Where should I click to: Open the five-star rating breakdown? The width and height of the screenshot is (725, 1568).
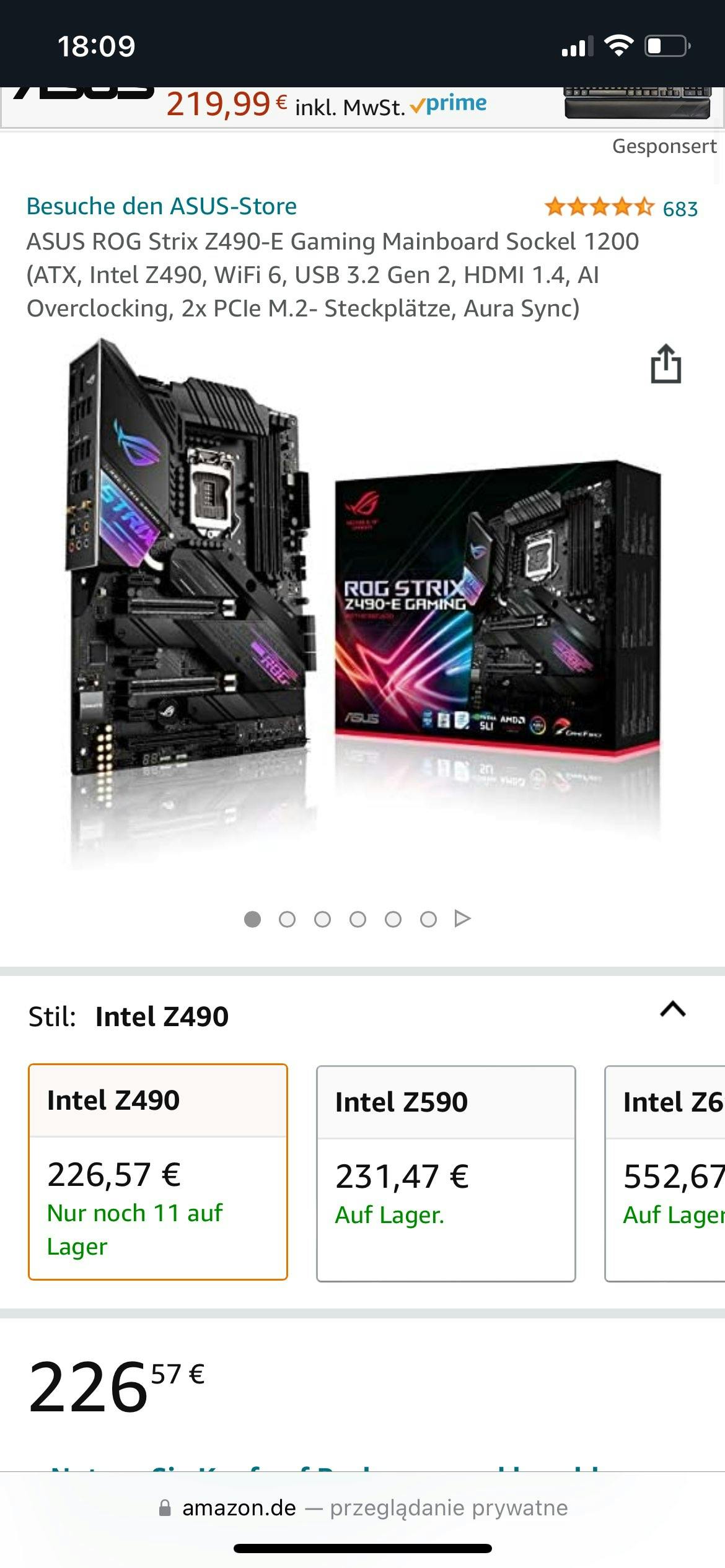[599, 207]
